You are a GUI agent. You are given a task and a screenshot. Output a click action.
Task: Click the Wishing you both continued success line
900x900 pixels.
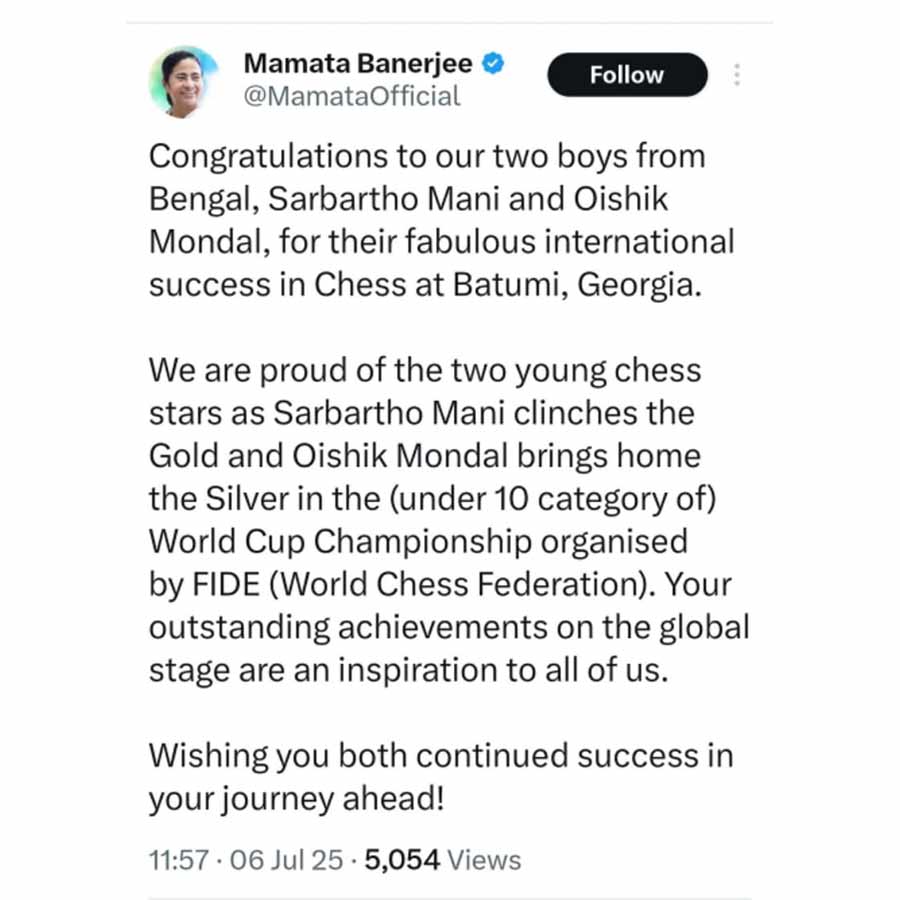pos(440,755)
